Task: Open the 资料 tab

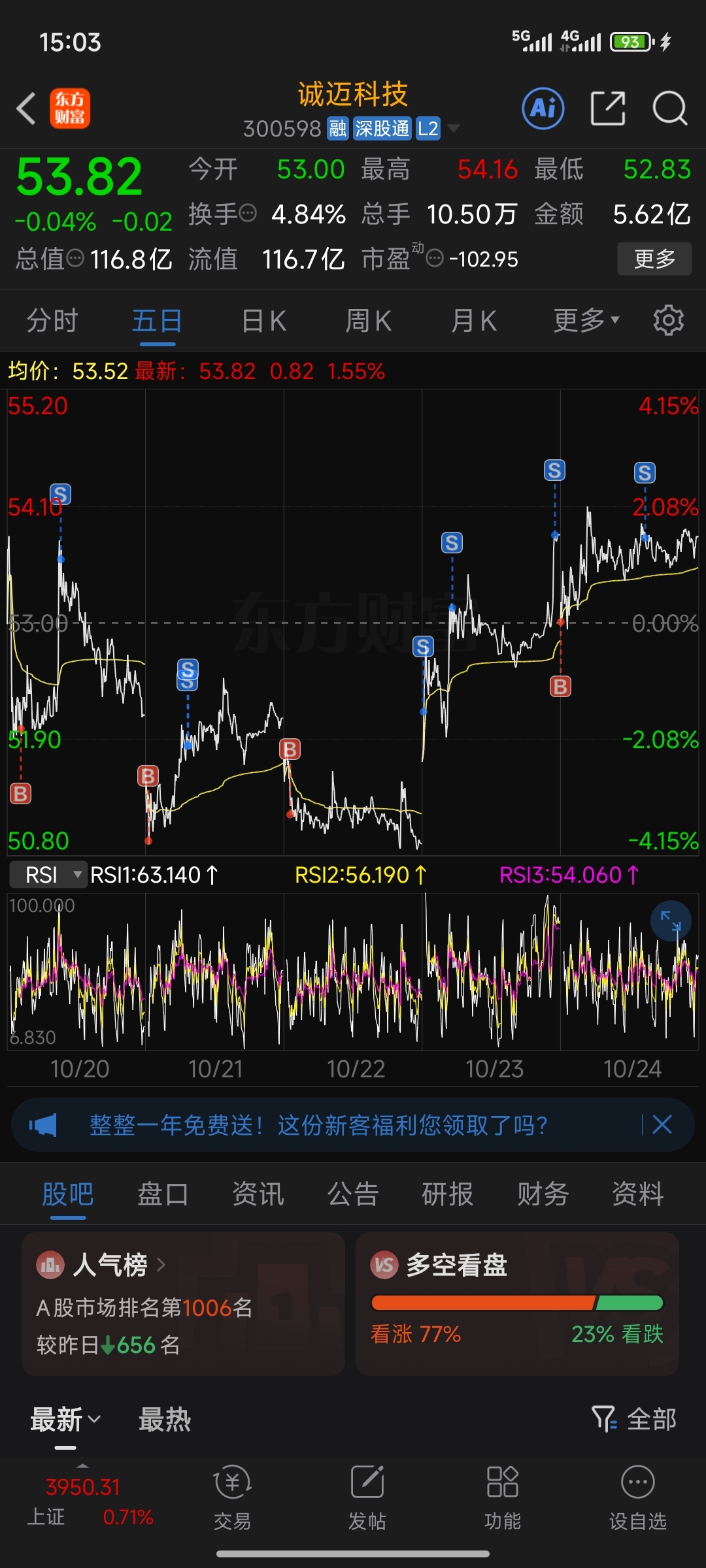Action: click(x=638, y=1194)
